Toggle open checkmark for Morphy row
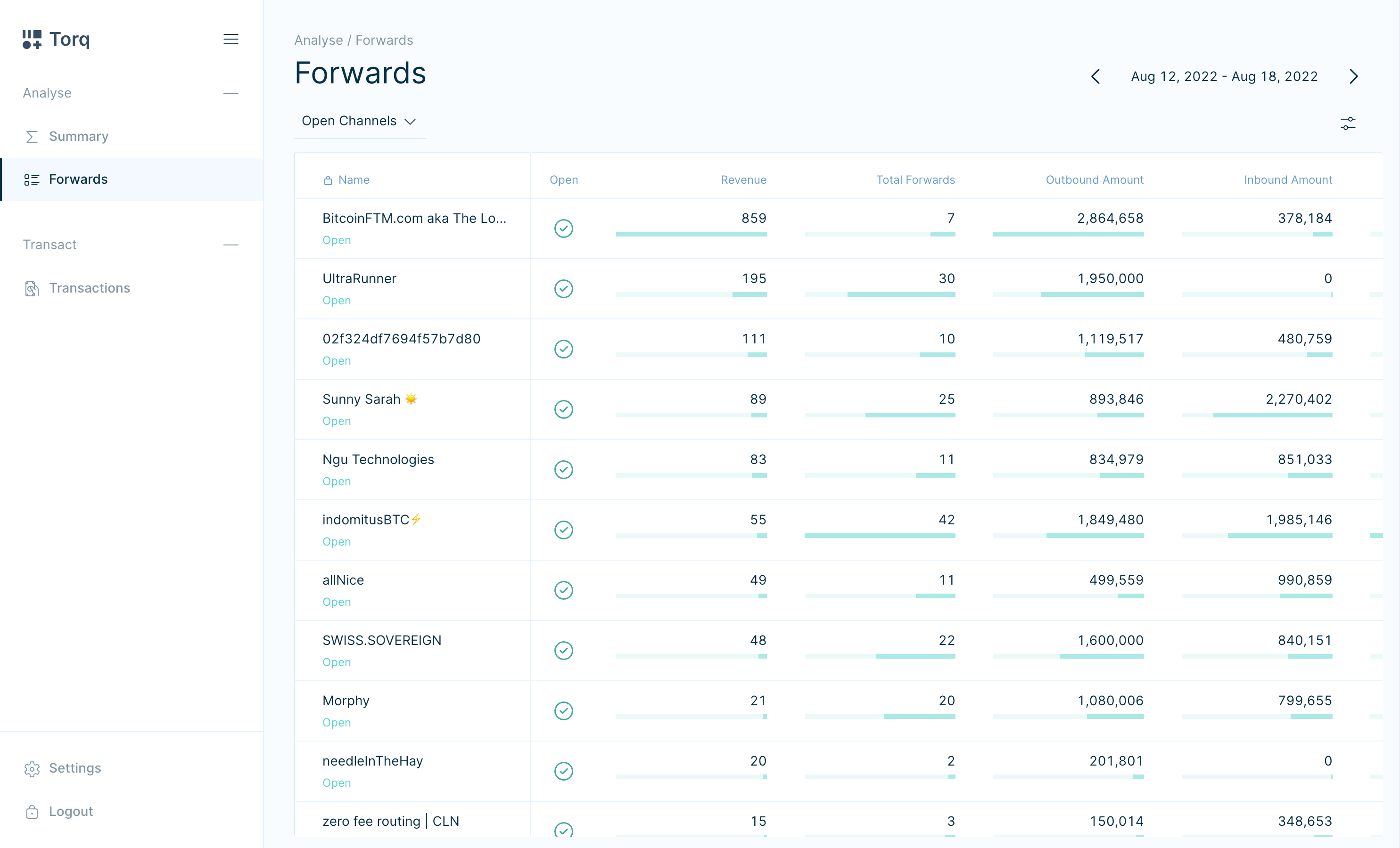 pyautogui.click(x=563, y=710)
